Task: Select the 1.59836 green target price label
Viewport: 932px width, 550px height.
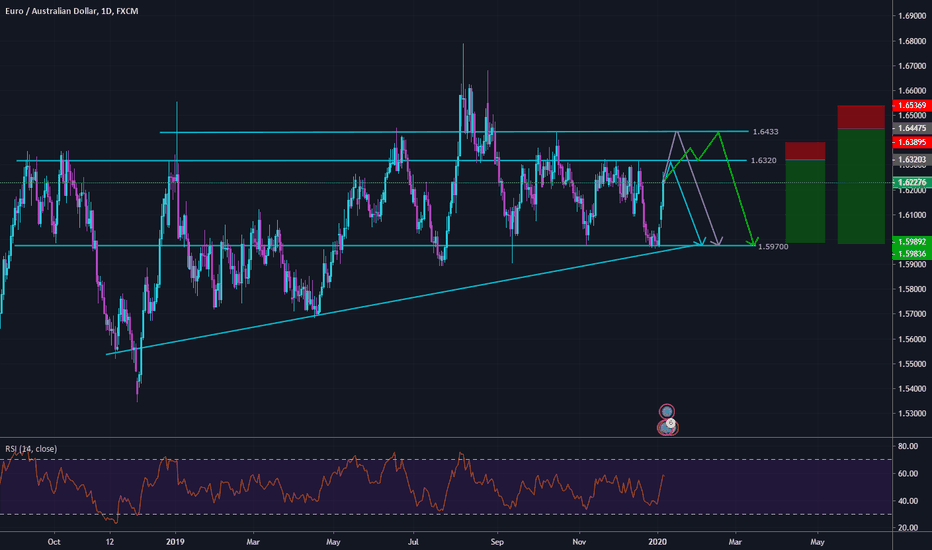Action: point(912,254)
